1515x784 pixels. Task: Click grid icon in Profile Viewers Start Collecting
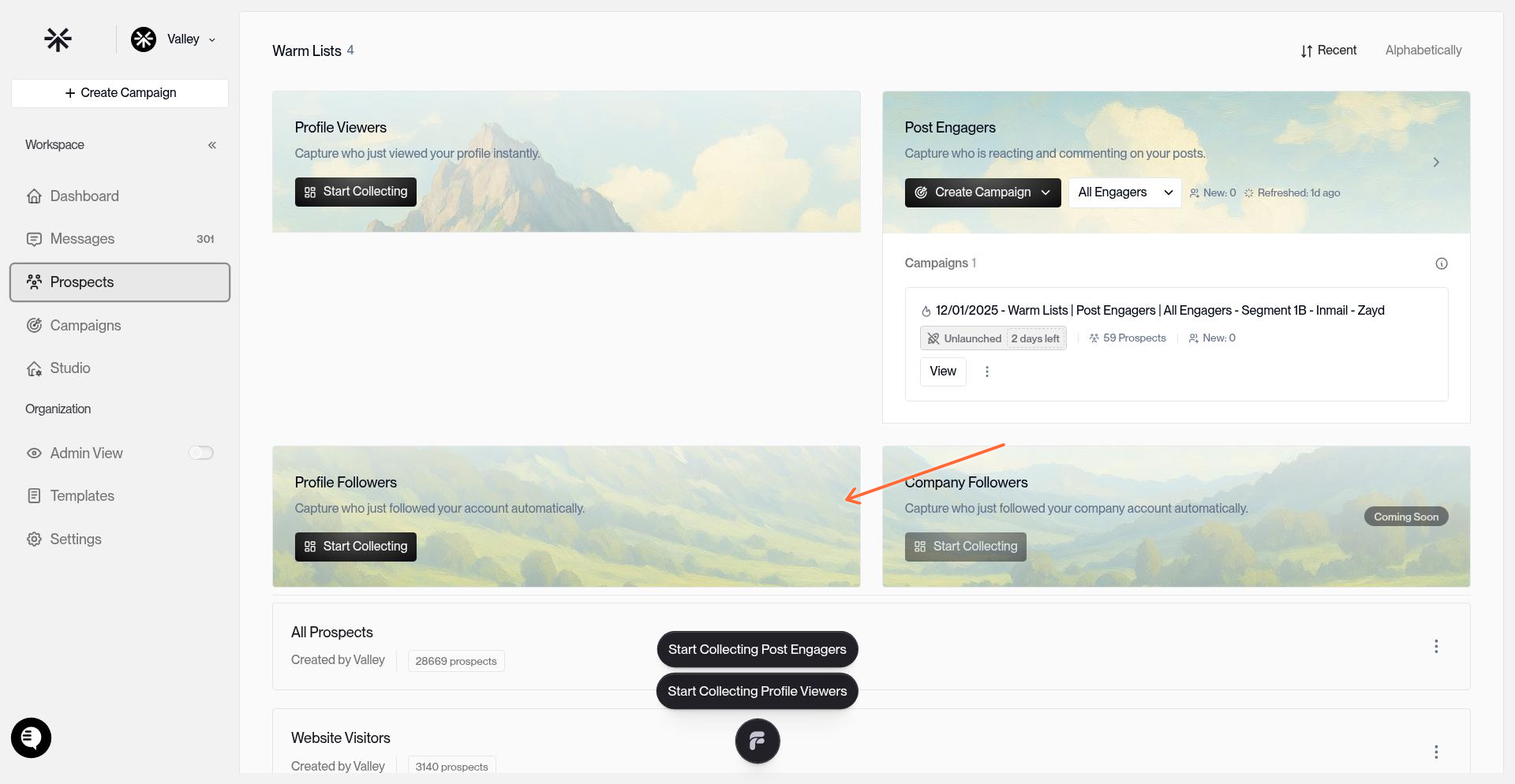click(x=310, y=192)
